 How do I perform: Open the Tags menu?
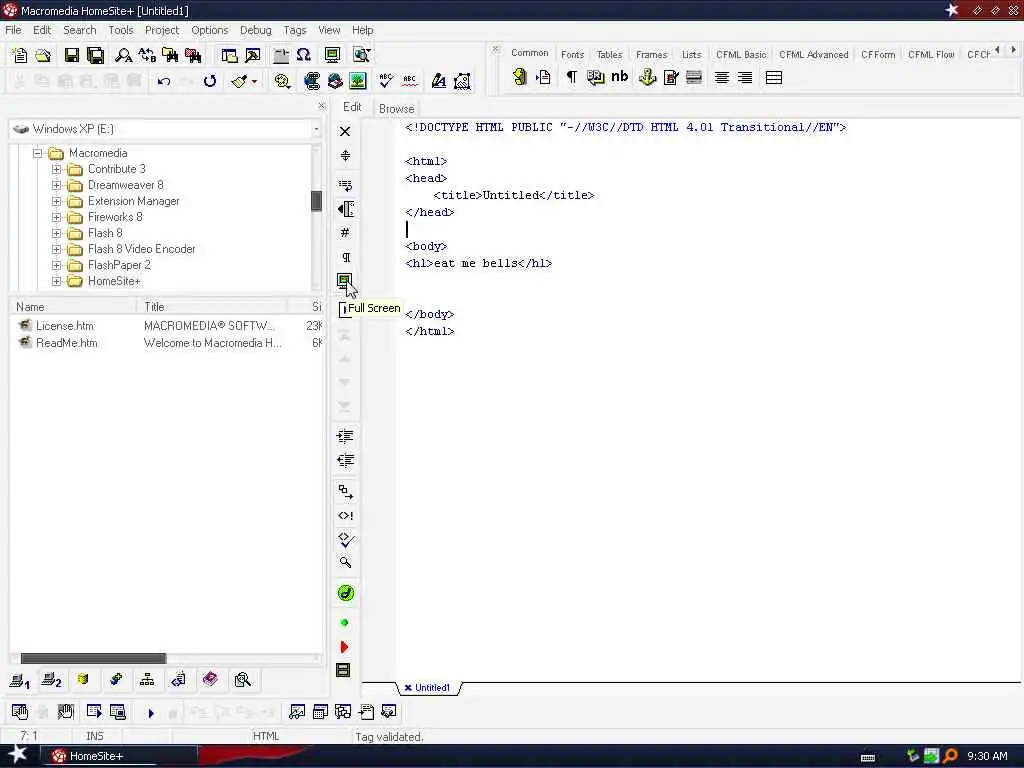295,30
